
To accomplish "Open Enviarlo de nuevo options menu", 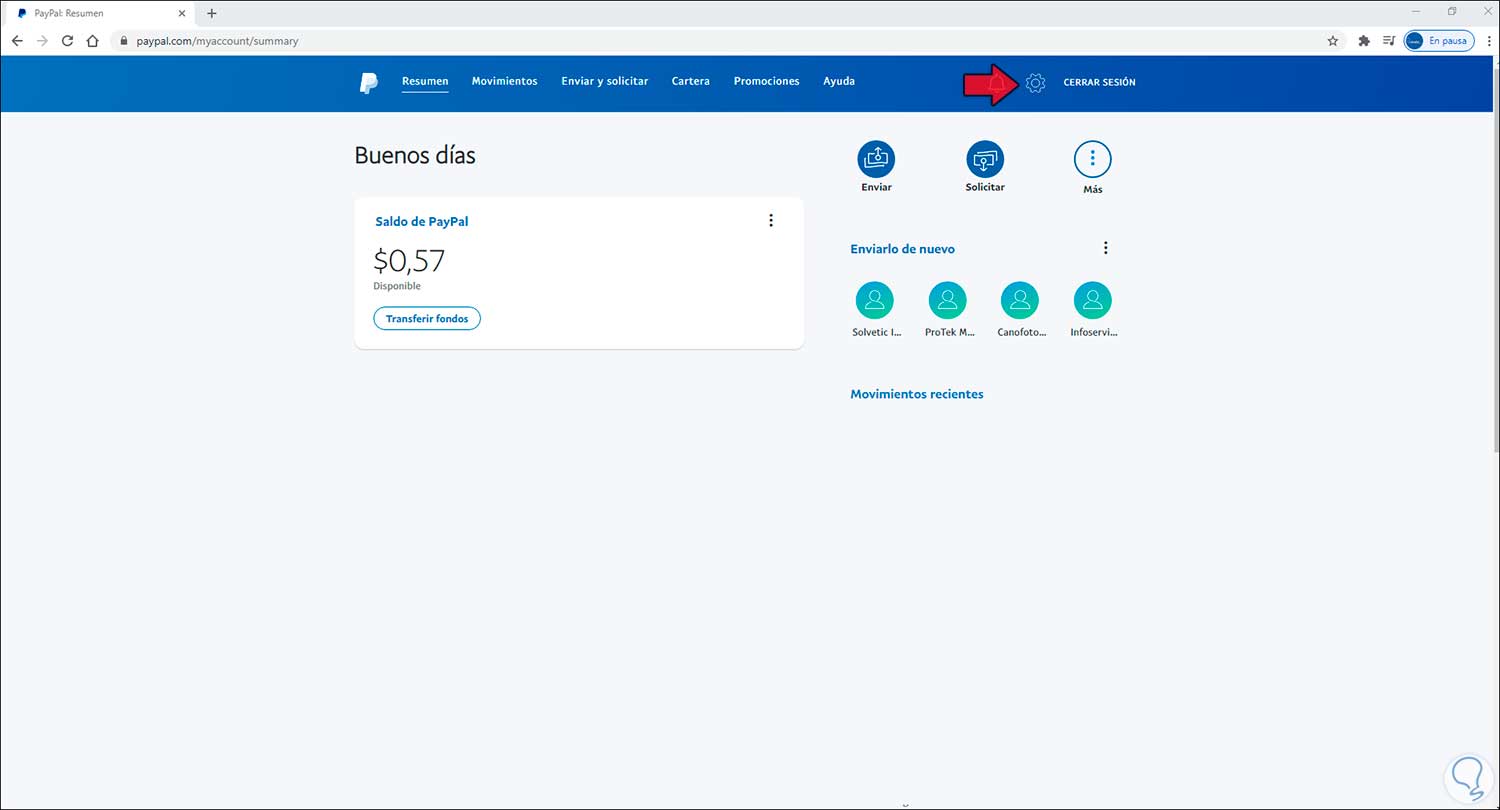I will pos(1105,248).
